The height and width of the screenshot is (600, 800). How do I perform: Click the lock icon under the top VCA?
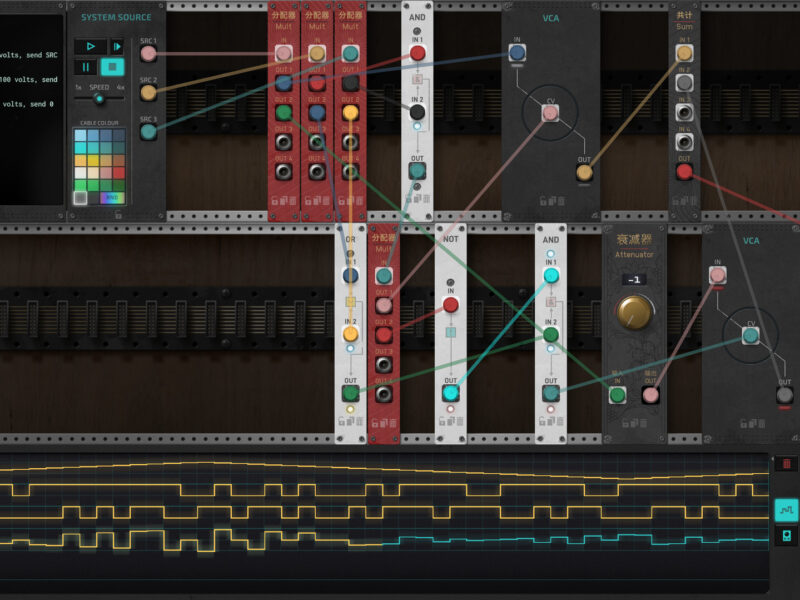(544, 200)
